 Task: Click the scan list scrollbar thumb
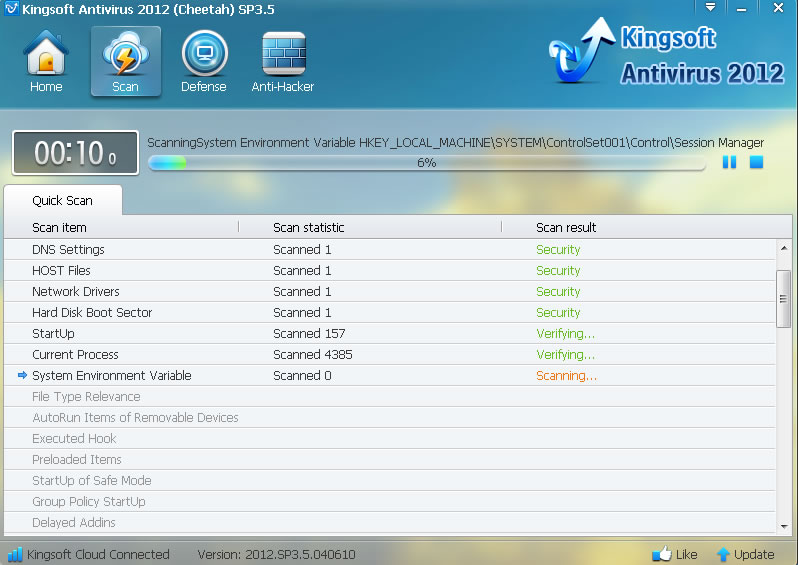click(784, 299)
